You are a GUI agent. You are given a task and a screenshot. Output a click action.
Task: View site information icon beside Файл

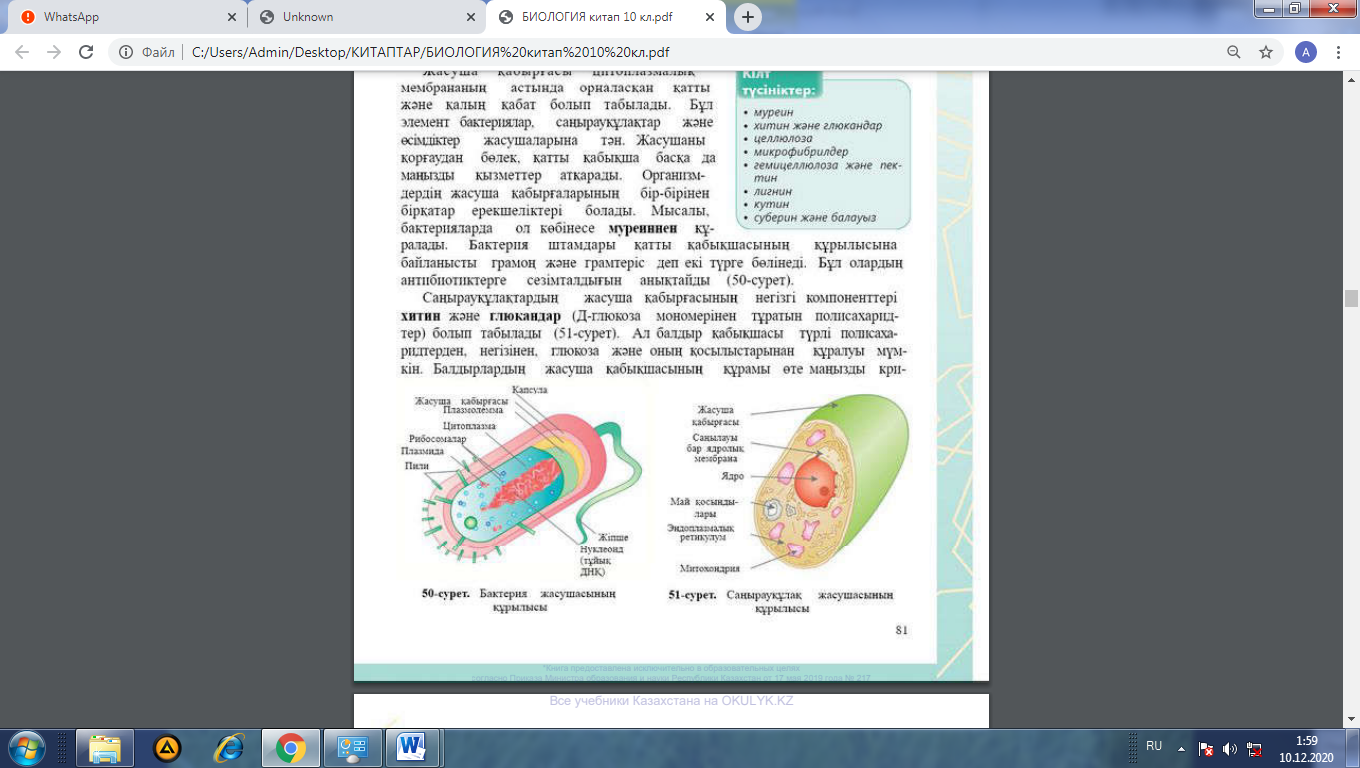point(126,52)
